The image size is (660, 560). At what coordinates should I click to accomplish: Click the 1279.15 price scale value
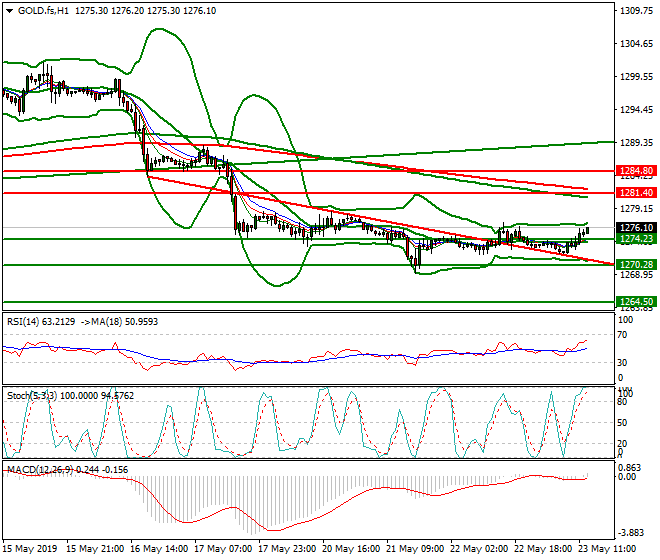[x=637, y=209]
